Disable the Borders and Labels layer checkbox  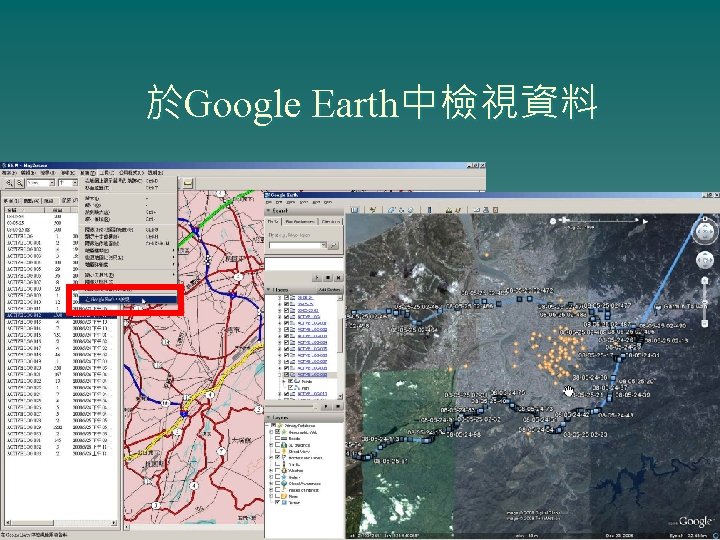coord(277,458)
